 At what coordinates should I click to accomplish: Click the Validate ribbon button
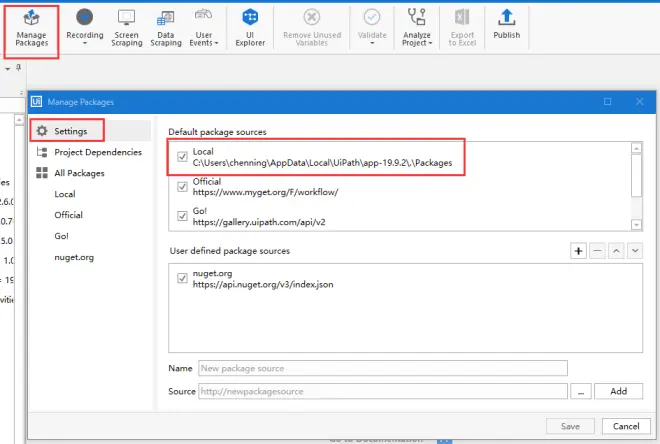point(372,26)
